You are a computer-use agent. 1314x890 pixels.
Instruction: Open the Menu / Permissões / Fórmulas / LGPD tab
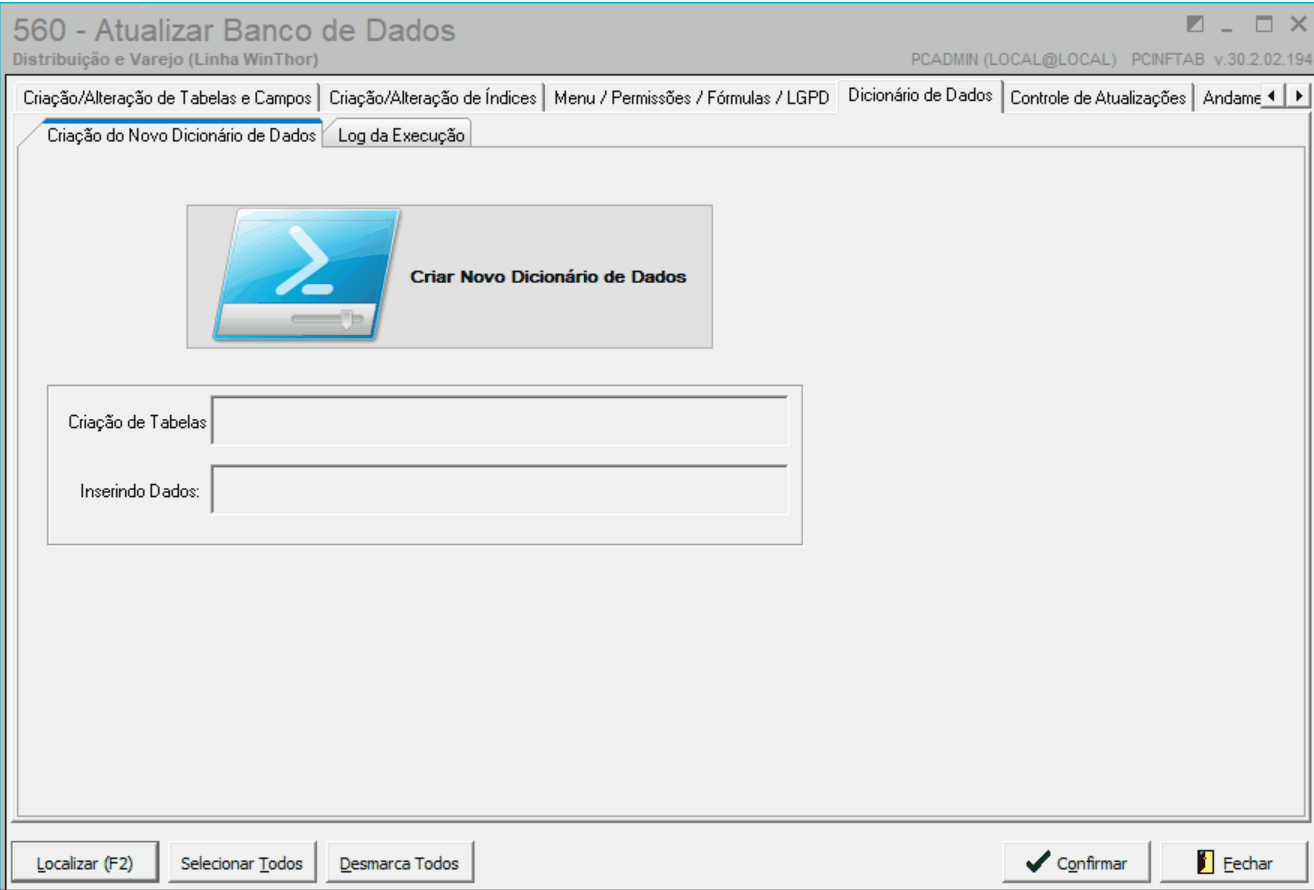[692, 98]
